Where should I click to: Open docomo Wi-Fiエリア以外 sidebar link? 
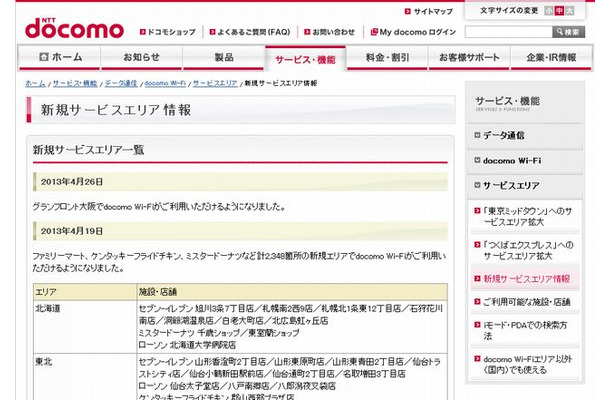coord(528,364)
